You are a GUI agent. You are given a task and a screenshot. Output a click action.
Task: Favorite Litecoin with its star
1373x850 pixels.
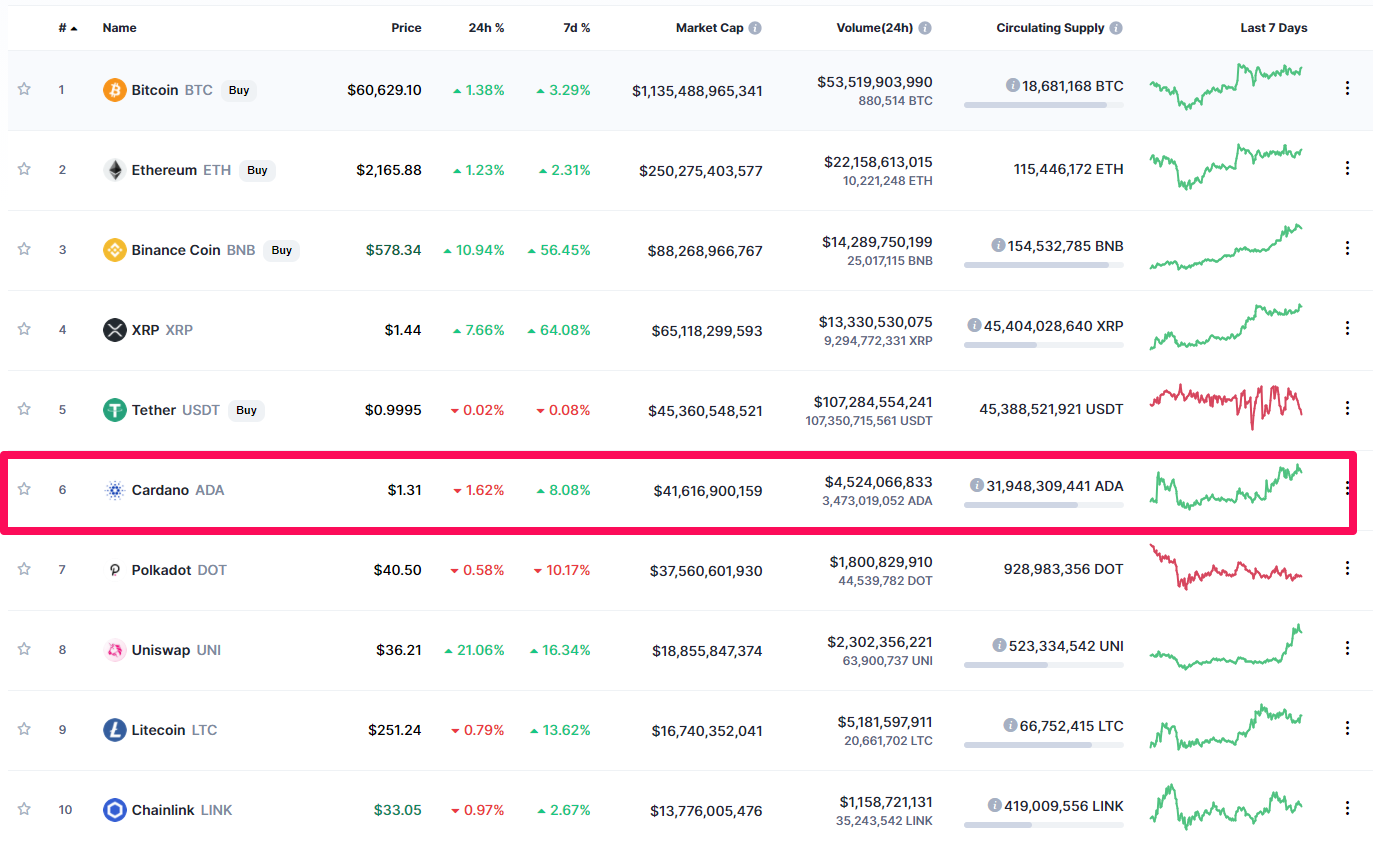(x=24, y=729)
